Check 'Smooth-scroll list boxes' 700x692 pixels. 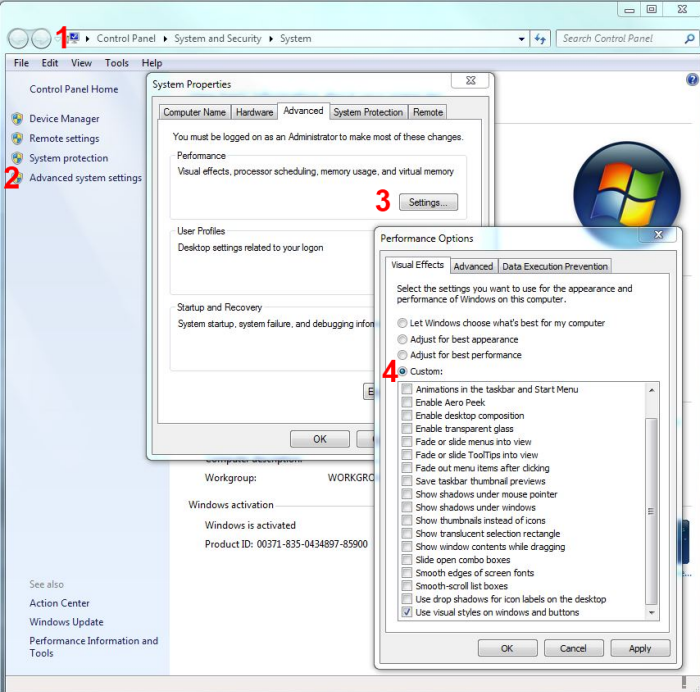click(x=407, y=586)
